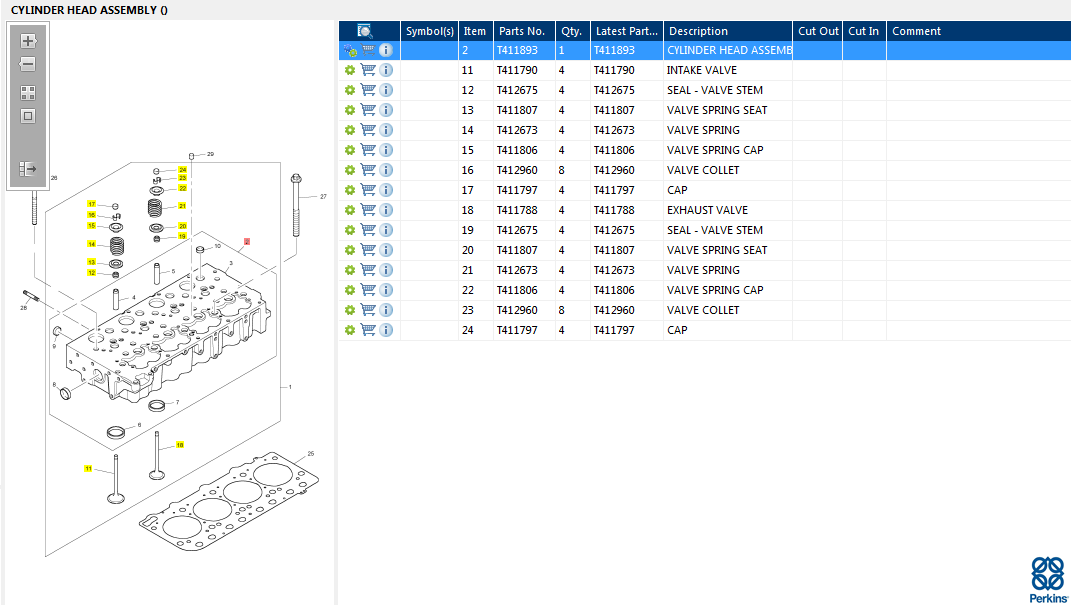Click the gear icon for item 16
Image resolution: width=1071 pixels, height=605 pixels.
coord(350,170)
